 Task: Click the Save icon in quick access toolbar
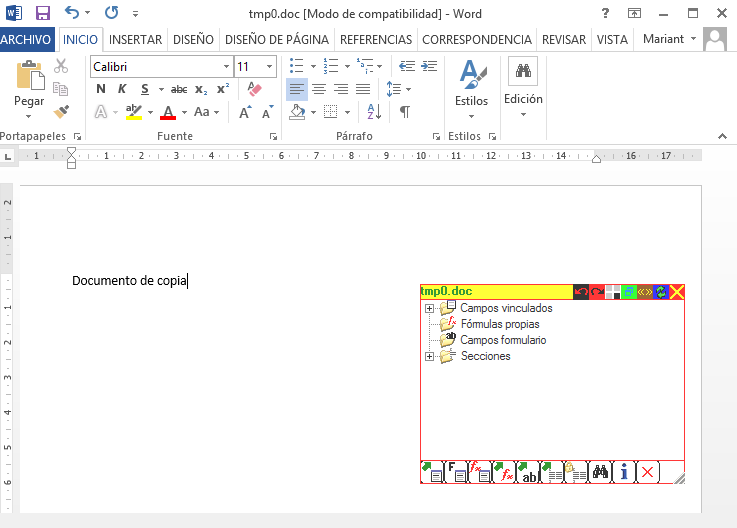tap(43, 13)
